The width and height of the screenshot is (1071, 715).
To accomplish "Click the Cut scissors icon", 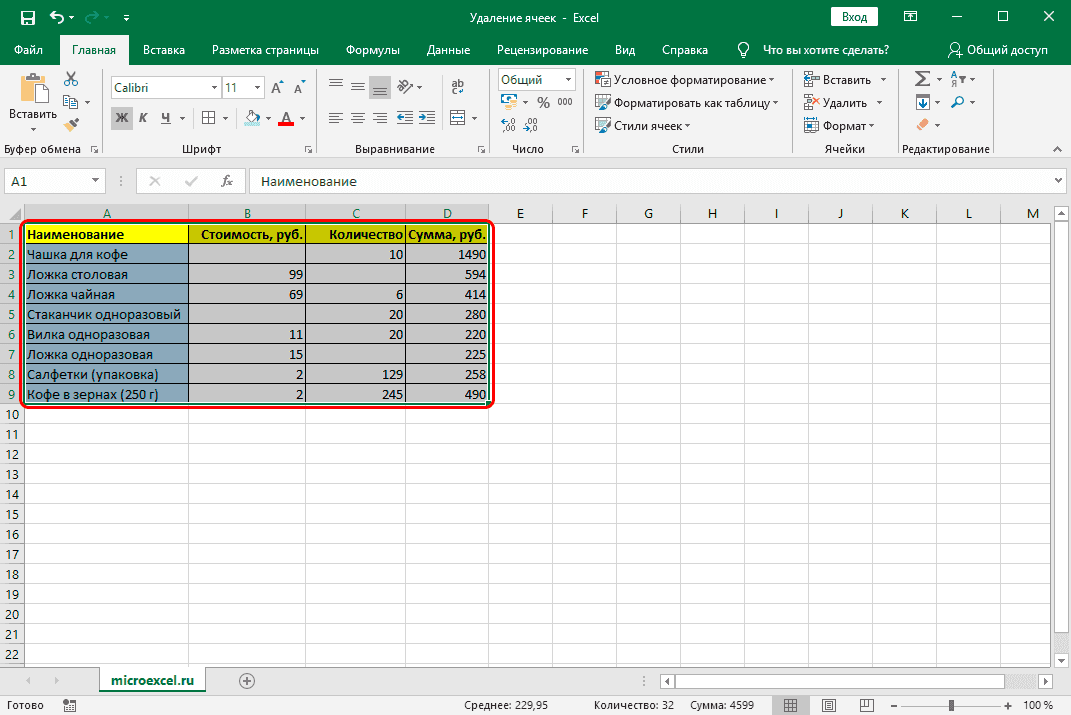I will [x=71, y=79].
